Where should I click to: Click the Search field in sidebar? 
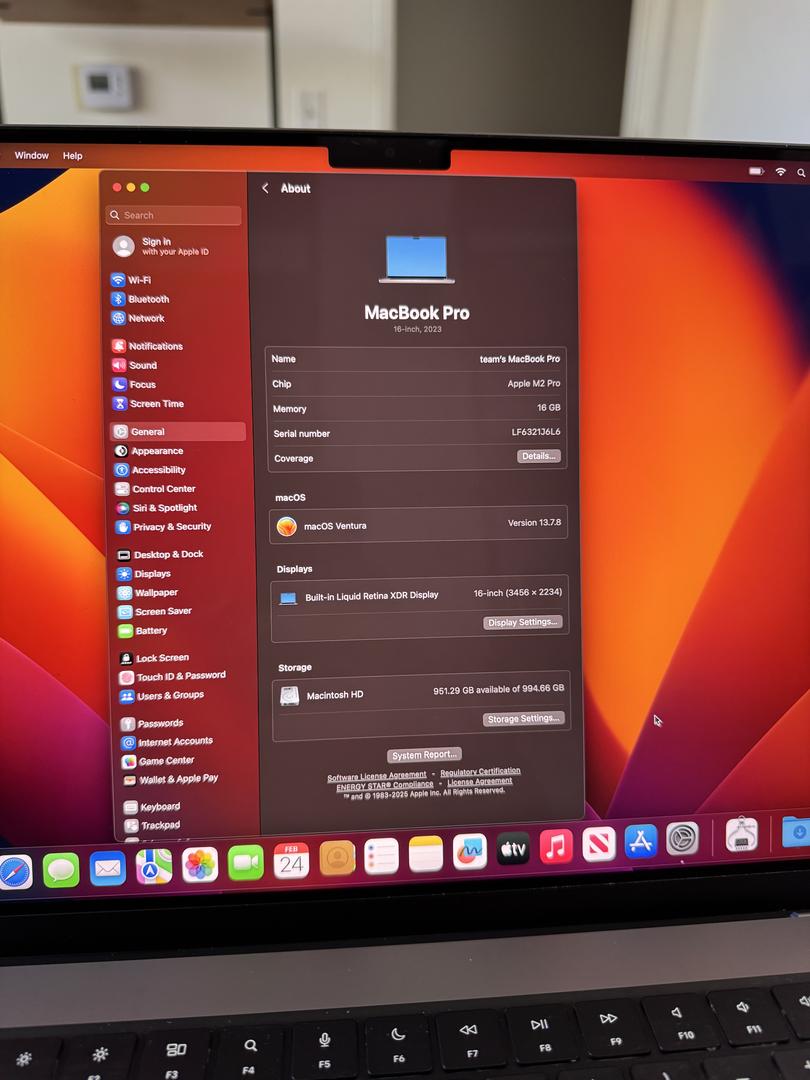(x=174, y=215)
